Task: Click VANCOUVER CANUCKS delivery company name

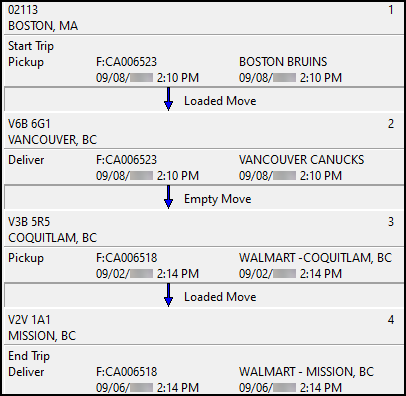Action: (x=301, y=160)
